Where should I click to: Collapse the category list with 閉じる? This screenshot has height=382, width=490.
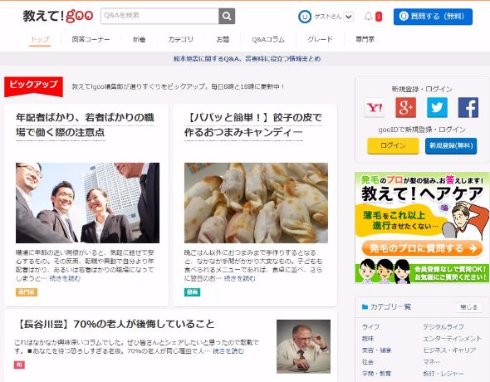[469, 307]
